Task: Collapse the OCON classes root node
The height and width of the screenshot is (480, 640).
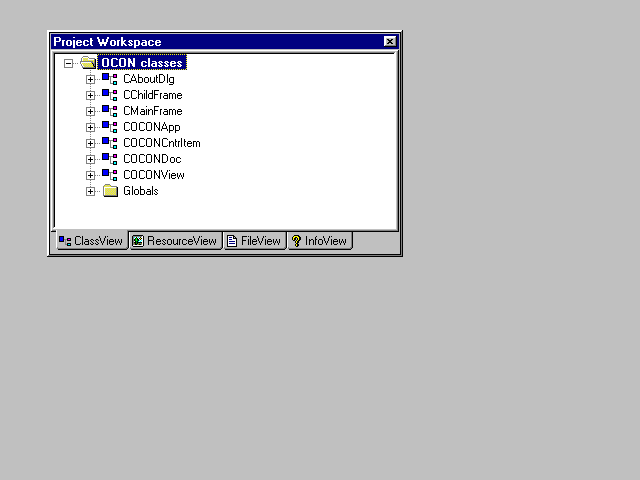Action: tap(69, 63)
